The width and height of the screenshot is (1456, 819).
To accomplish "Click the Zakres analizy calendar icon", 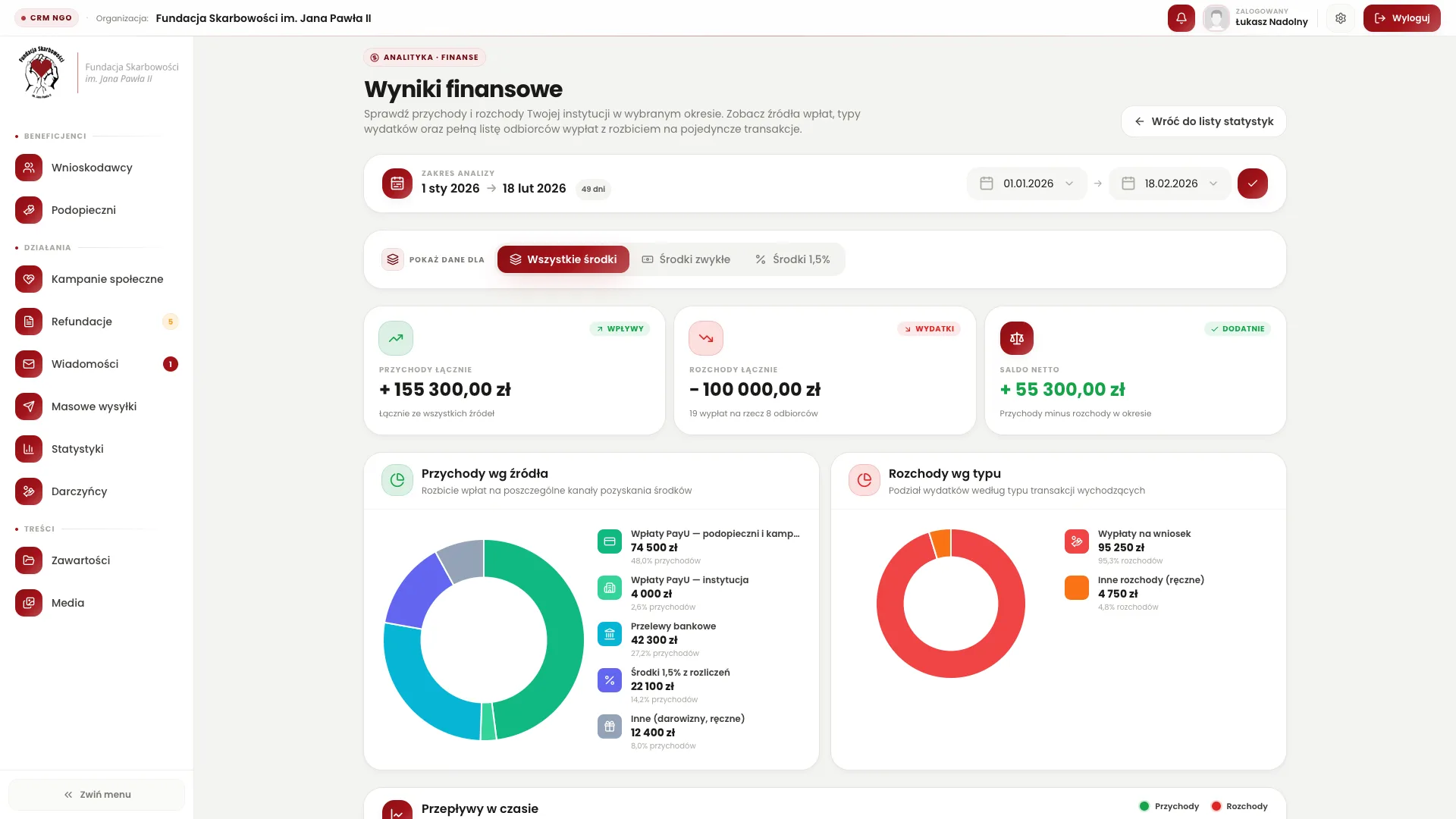I will pyautogui.click(x=397, y=184).
